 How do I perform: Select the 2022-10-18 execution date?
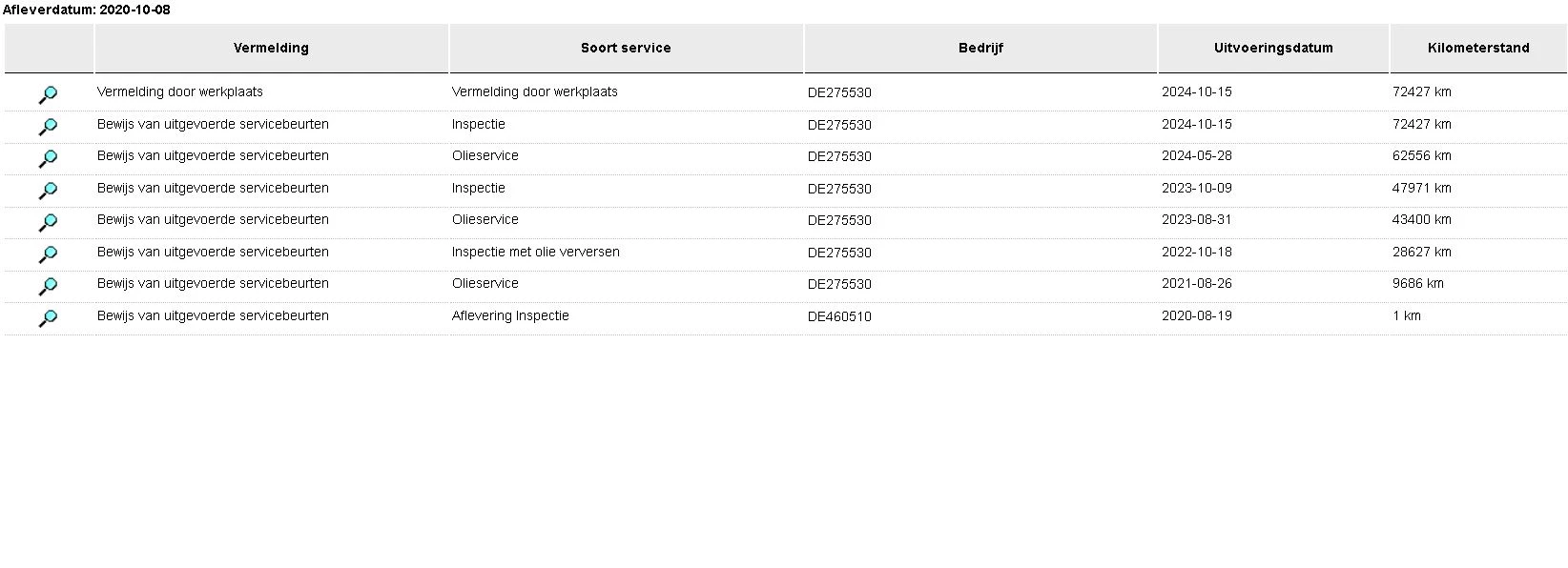(x=1197, y=252)
